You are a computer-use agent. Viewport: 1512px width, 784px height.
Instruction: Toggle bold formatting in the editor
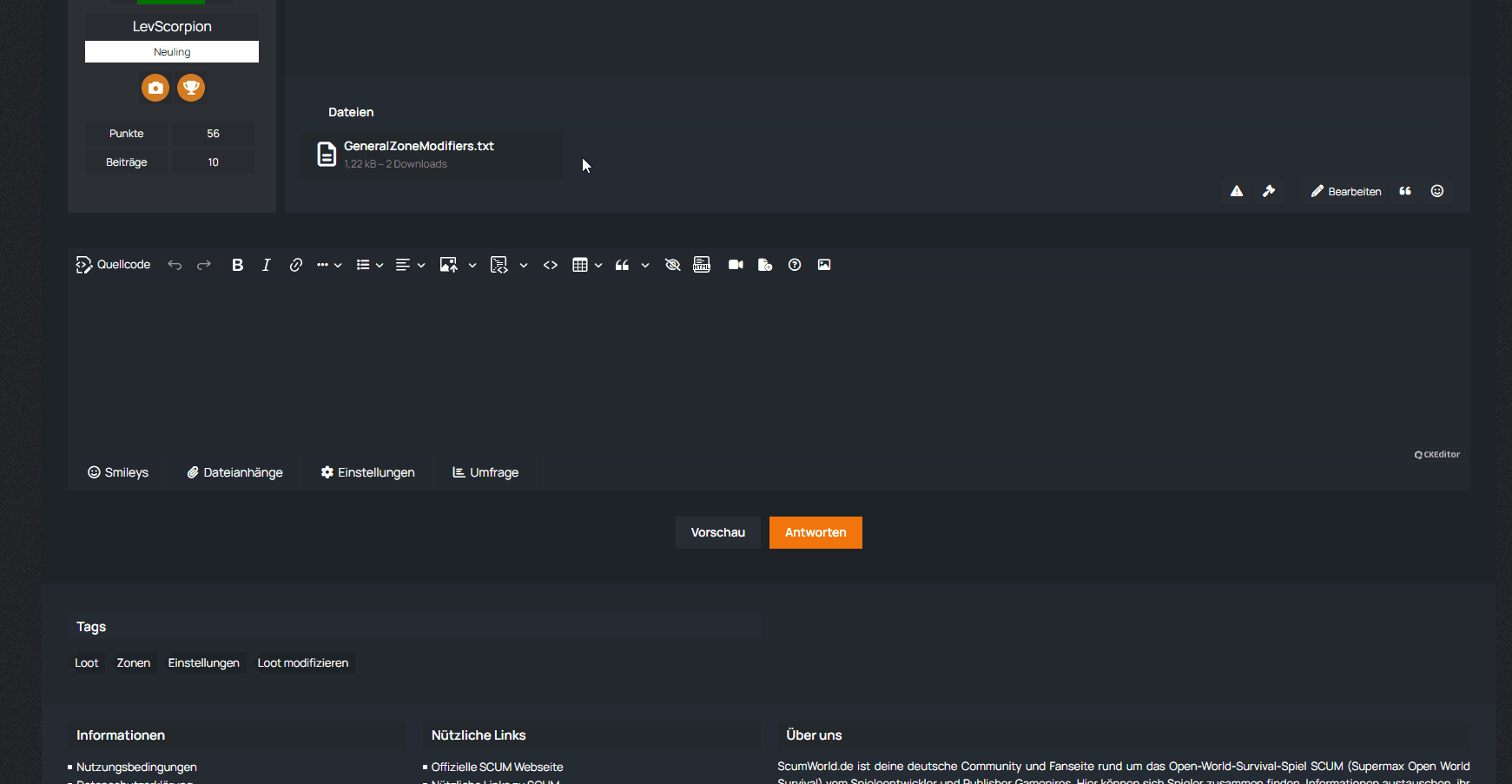(237, 266)
